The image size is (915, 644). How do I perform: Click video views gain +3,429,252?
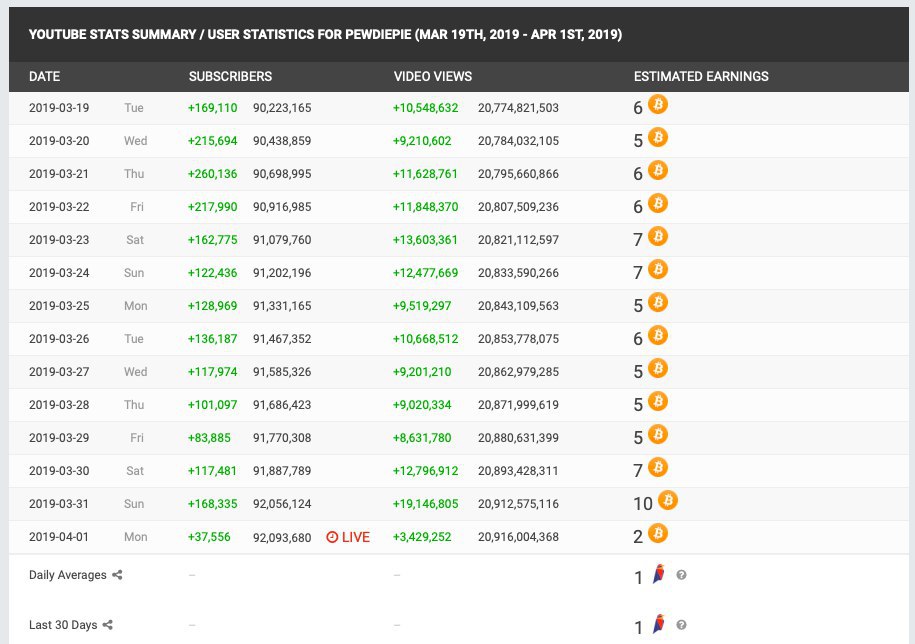[x=422, y=537]
